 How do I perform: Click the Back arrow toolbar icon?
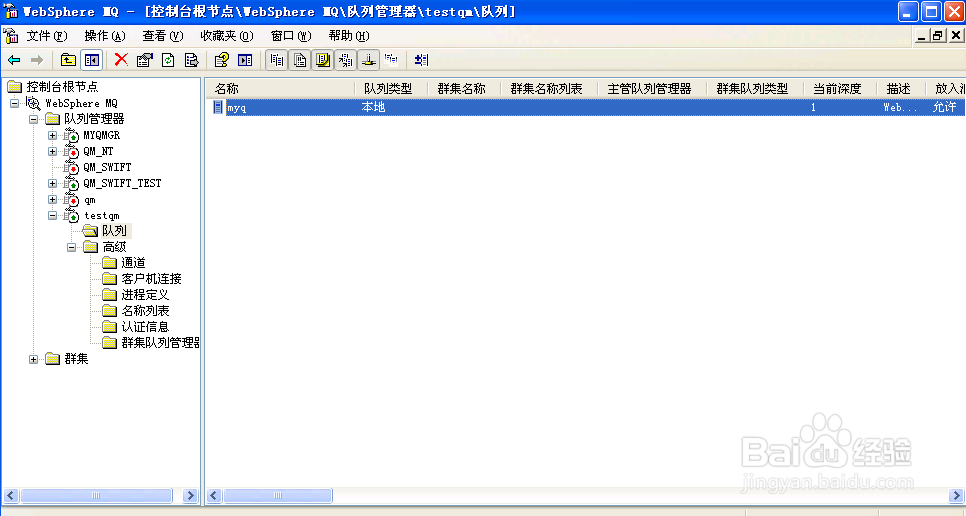[14, 60]
